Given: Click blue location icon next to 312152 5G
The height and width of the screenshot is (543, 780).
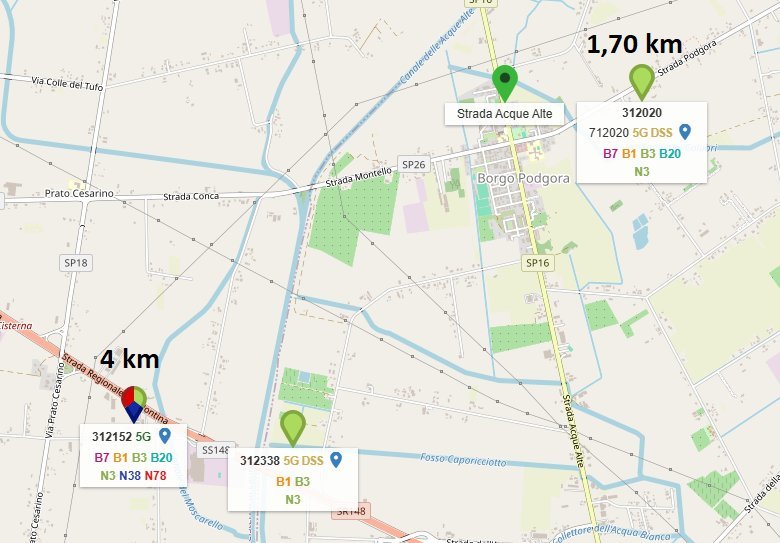Looking at the screenshot, I should click(x=165, y=436).
